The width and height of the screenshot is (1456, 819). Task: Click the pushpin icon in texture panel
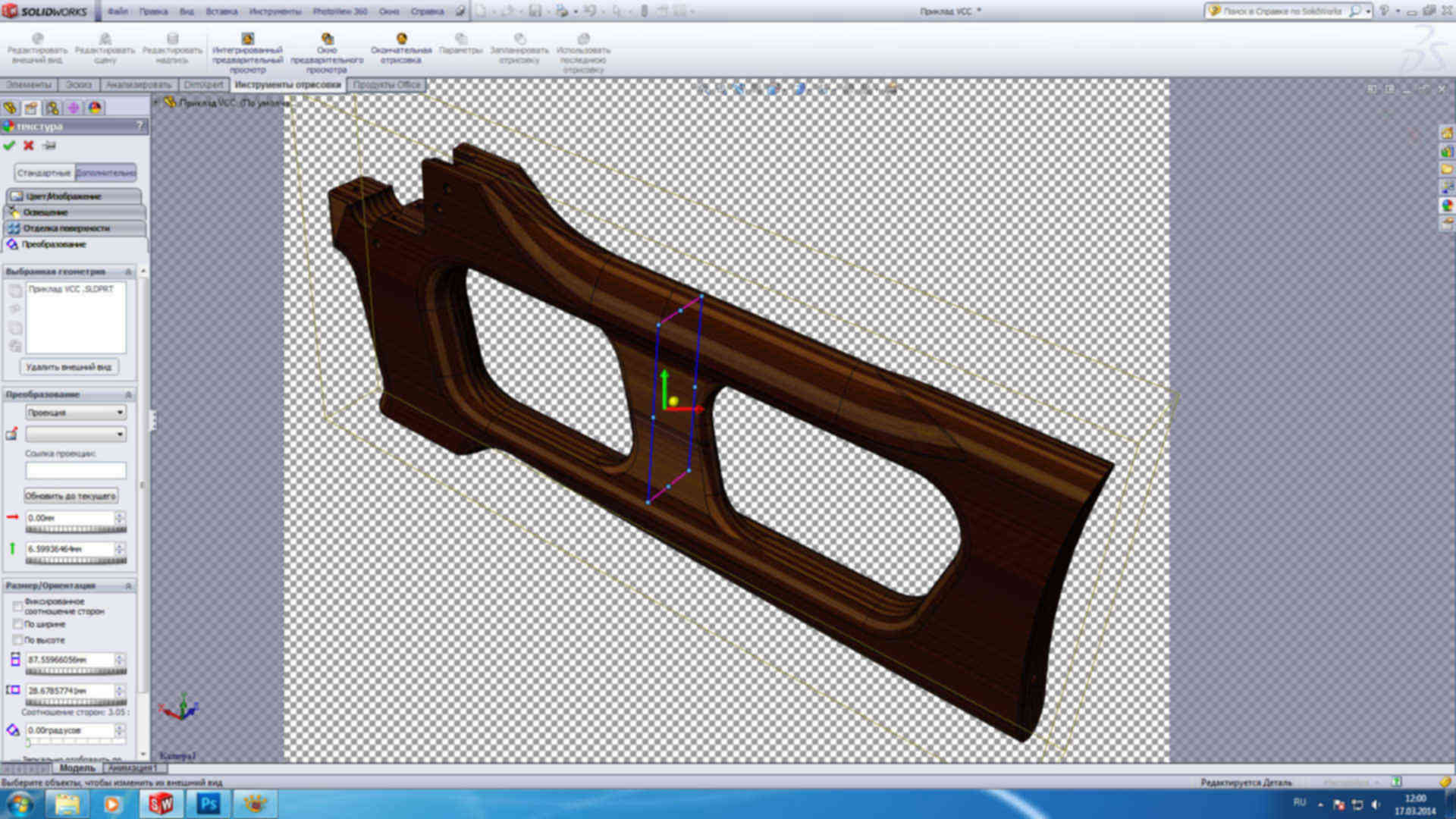pos(49,146)
